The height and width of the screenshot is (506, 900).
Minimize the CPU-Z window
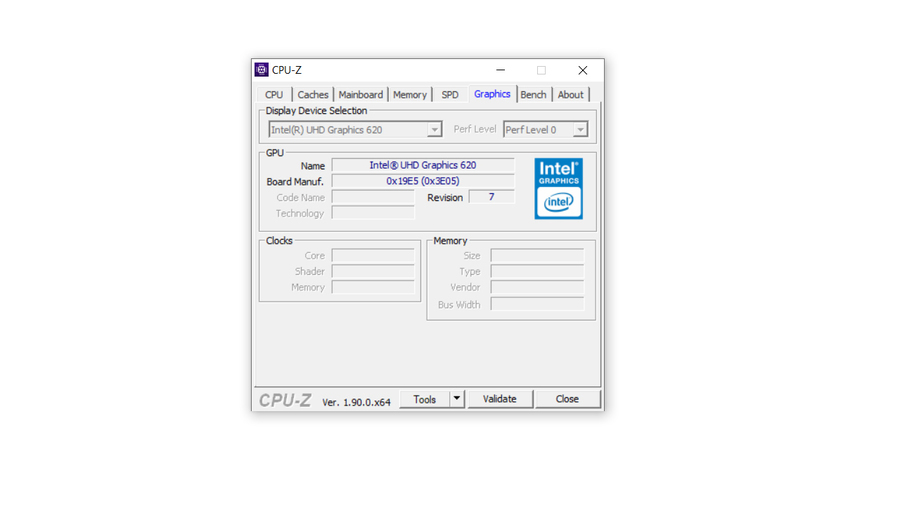point(501,70)
